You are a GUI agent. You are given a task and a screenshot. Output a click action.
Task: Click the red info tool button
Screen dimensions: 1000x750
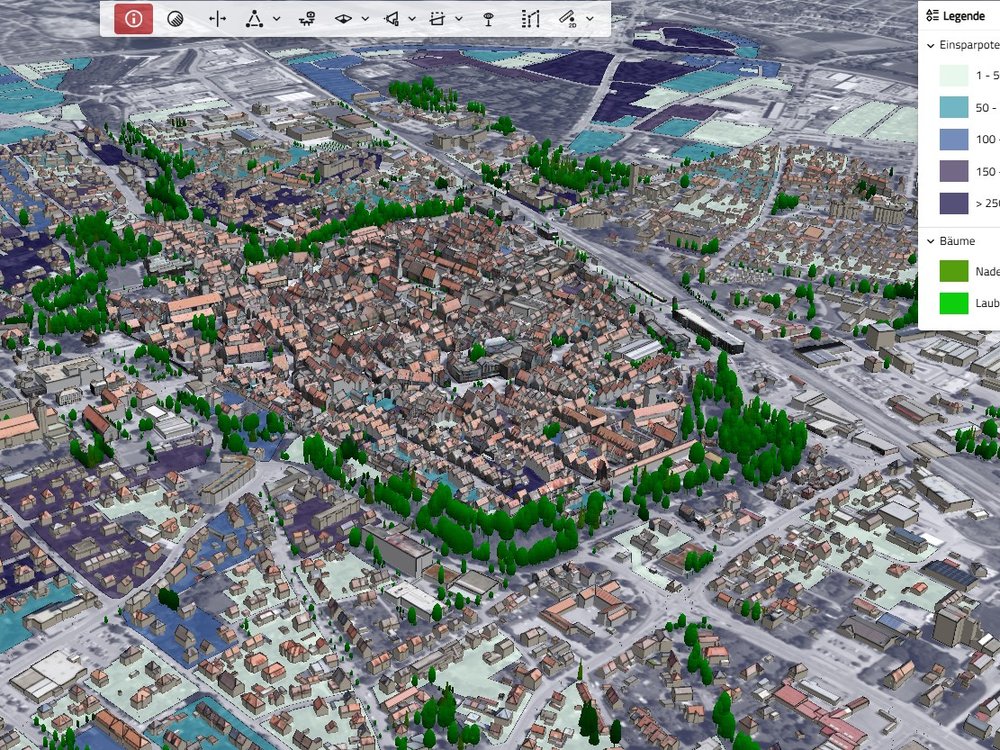click(133, 18)
